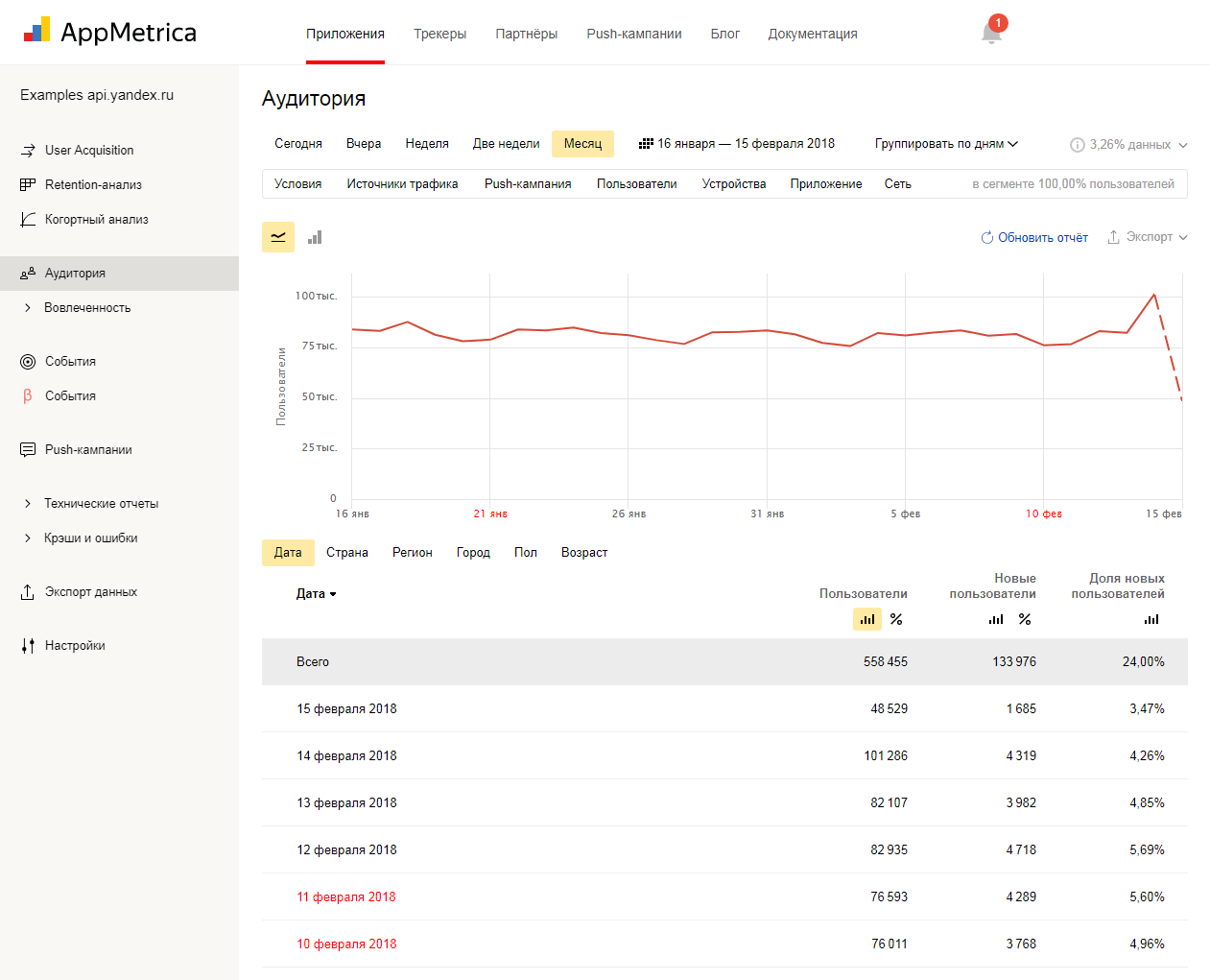Select the Страна breakdown tab

(x=347, y=553)
